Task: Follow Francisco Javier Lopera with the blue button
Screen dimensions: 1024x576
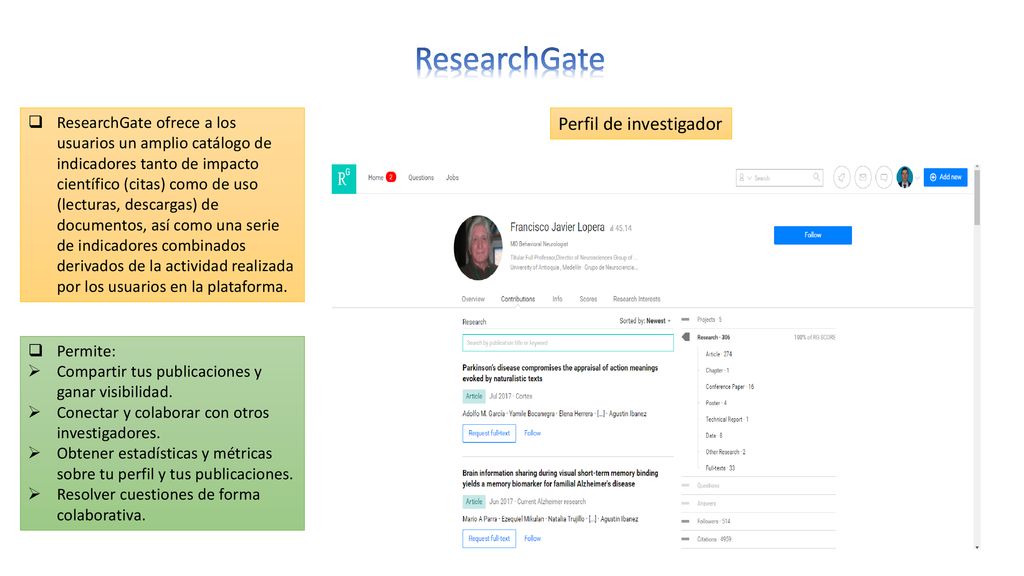Action: pos(812,235)
